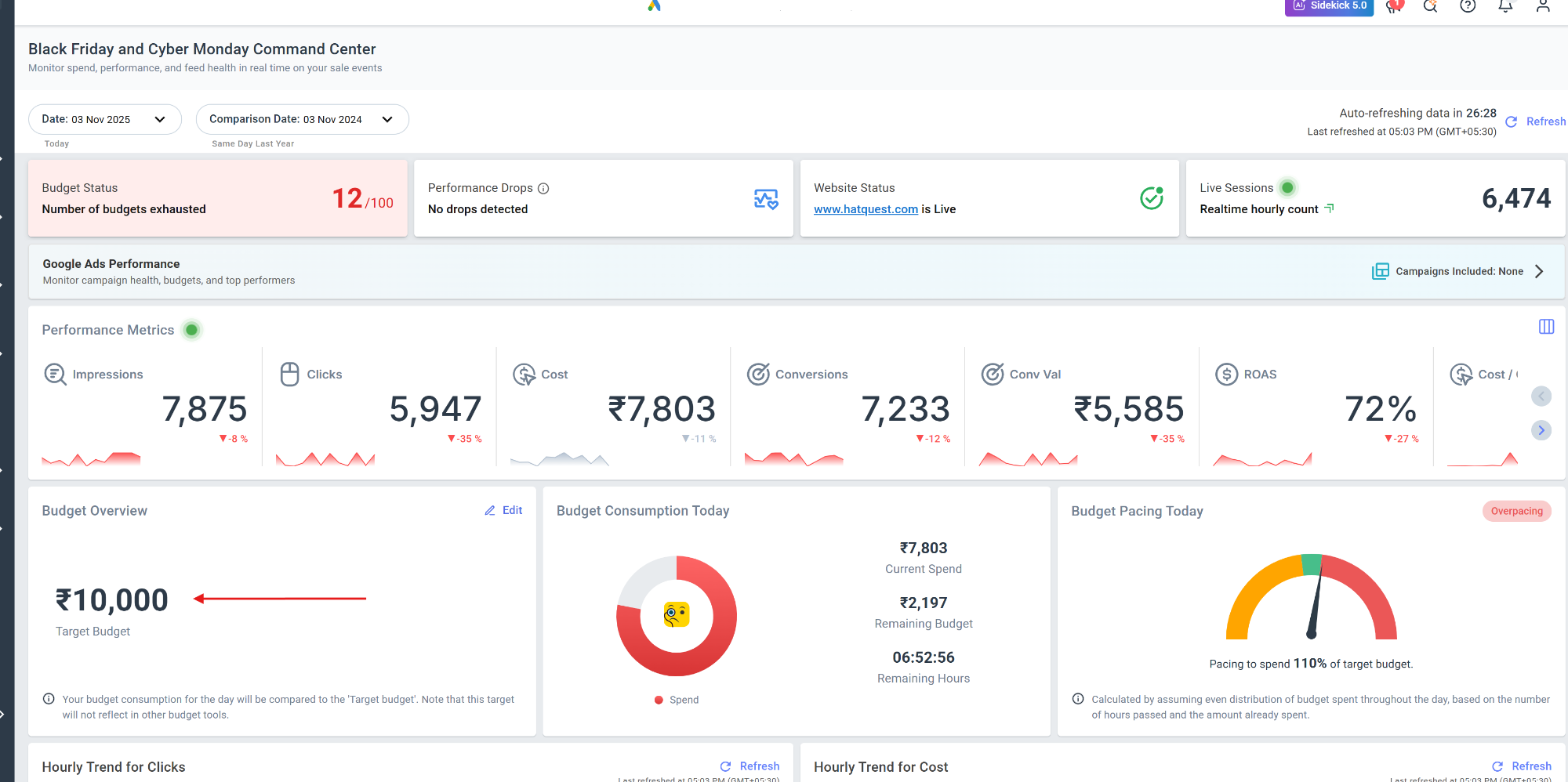Click the Performance Drops info icon
The image size is (1568, 782).
[x=543, y=189]
